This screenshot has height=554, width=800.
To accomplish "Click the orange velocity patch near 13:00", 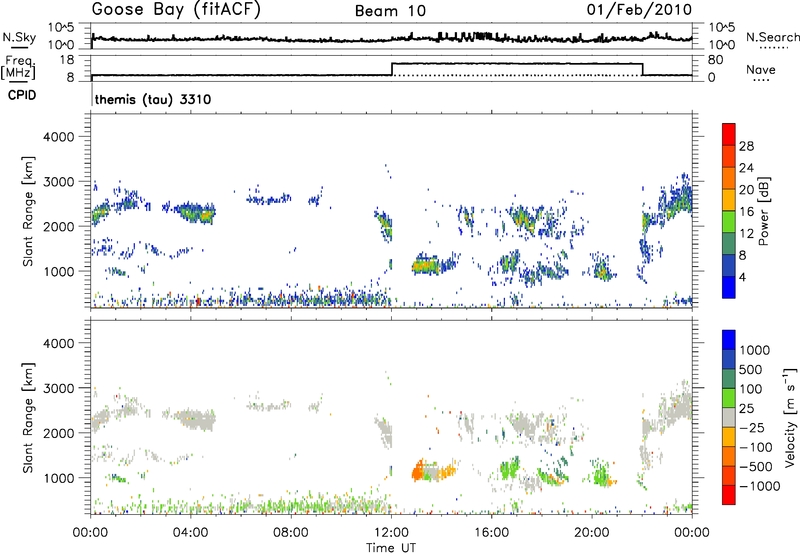I will [418, 471].
